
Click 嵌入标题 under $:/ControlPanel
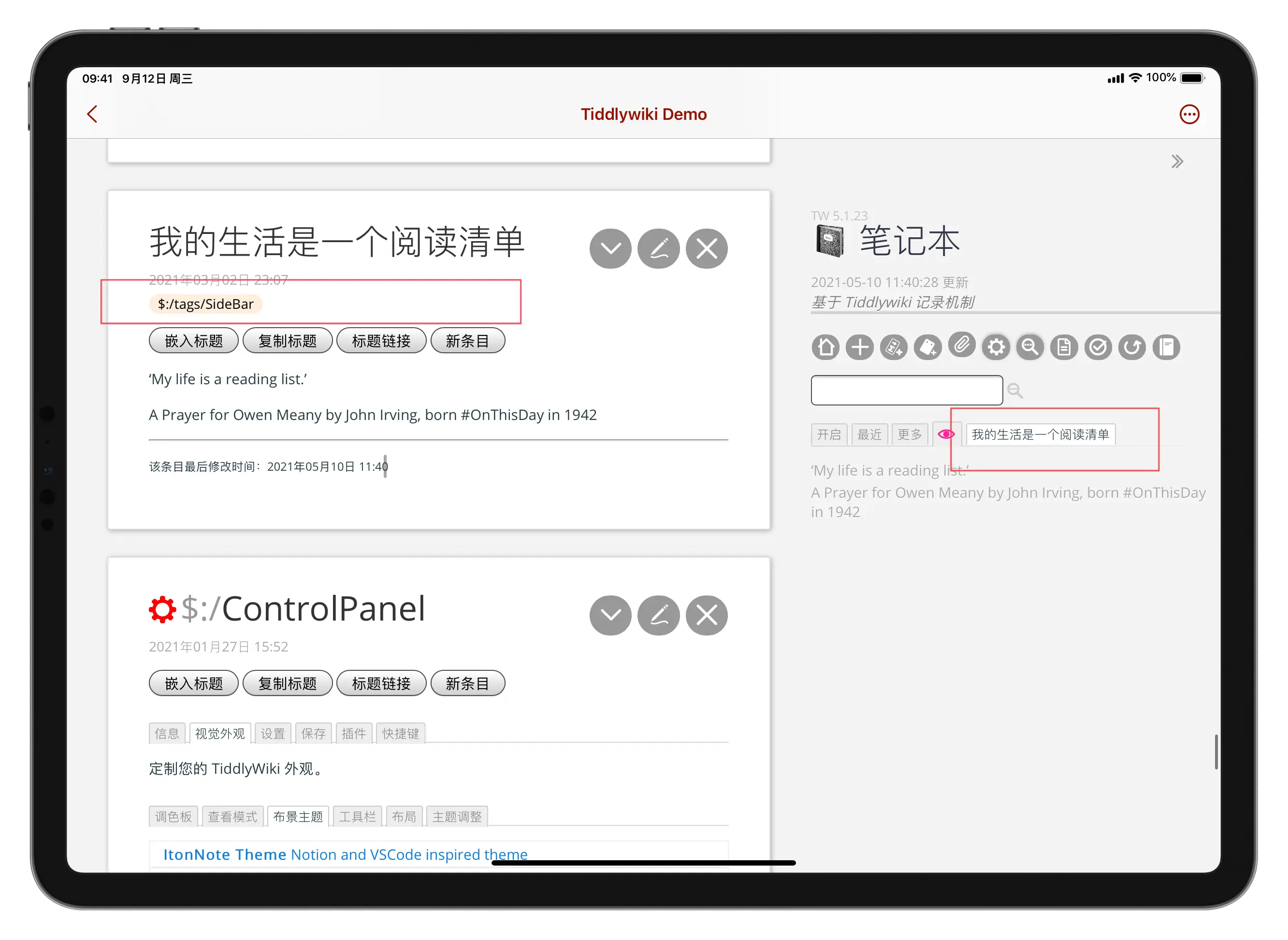pos(193,683)
